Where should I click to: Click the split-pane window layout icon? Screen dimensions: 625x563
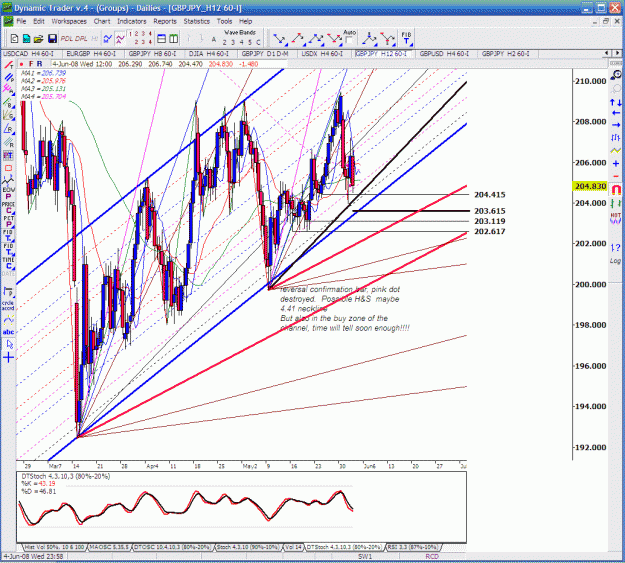tap(173, 39)
